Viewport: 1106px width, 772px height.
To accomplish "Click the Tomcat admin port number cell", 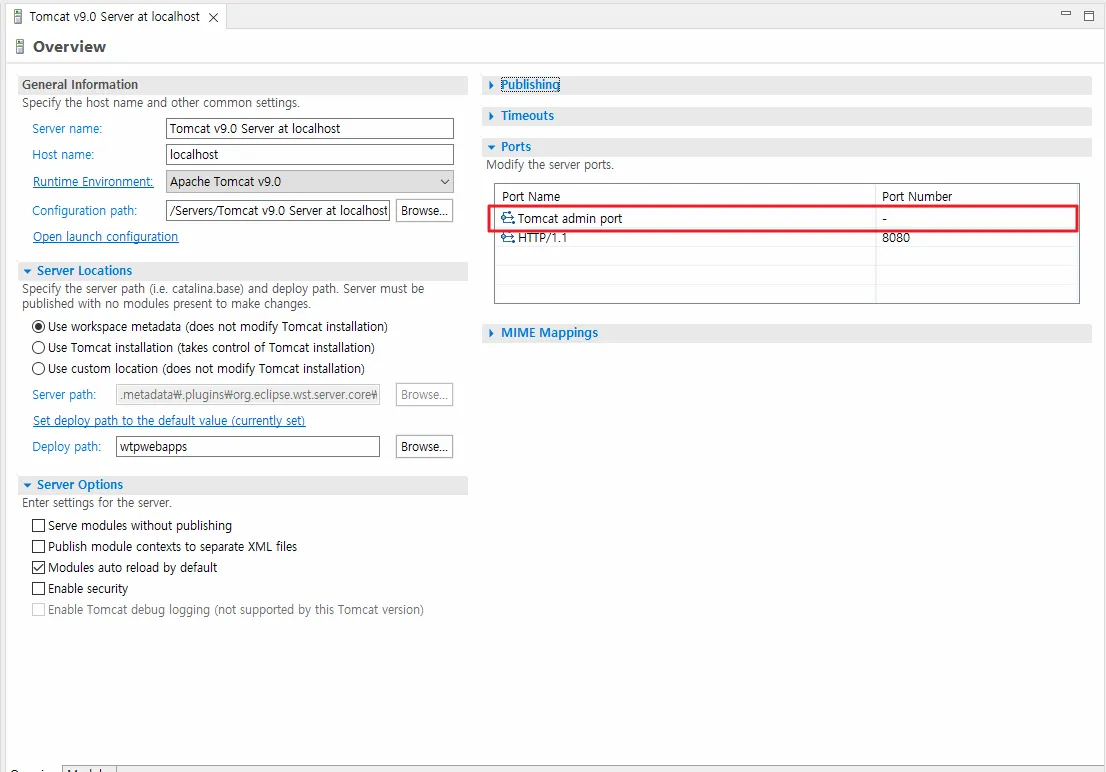I will pos(976,218).
